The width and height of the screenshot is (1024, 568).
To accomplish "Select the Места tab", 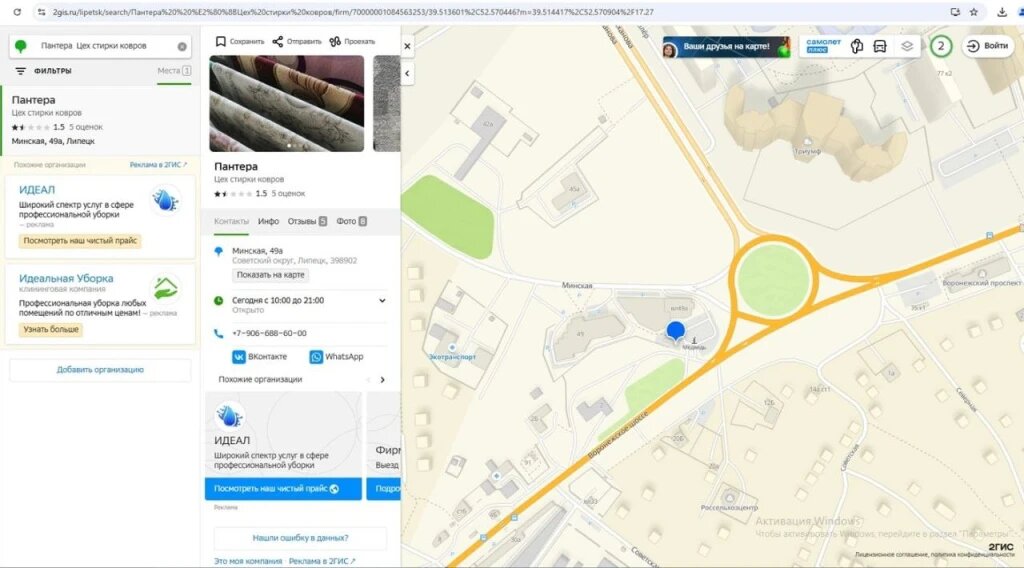I will (174, 71).
